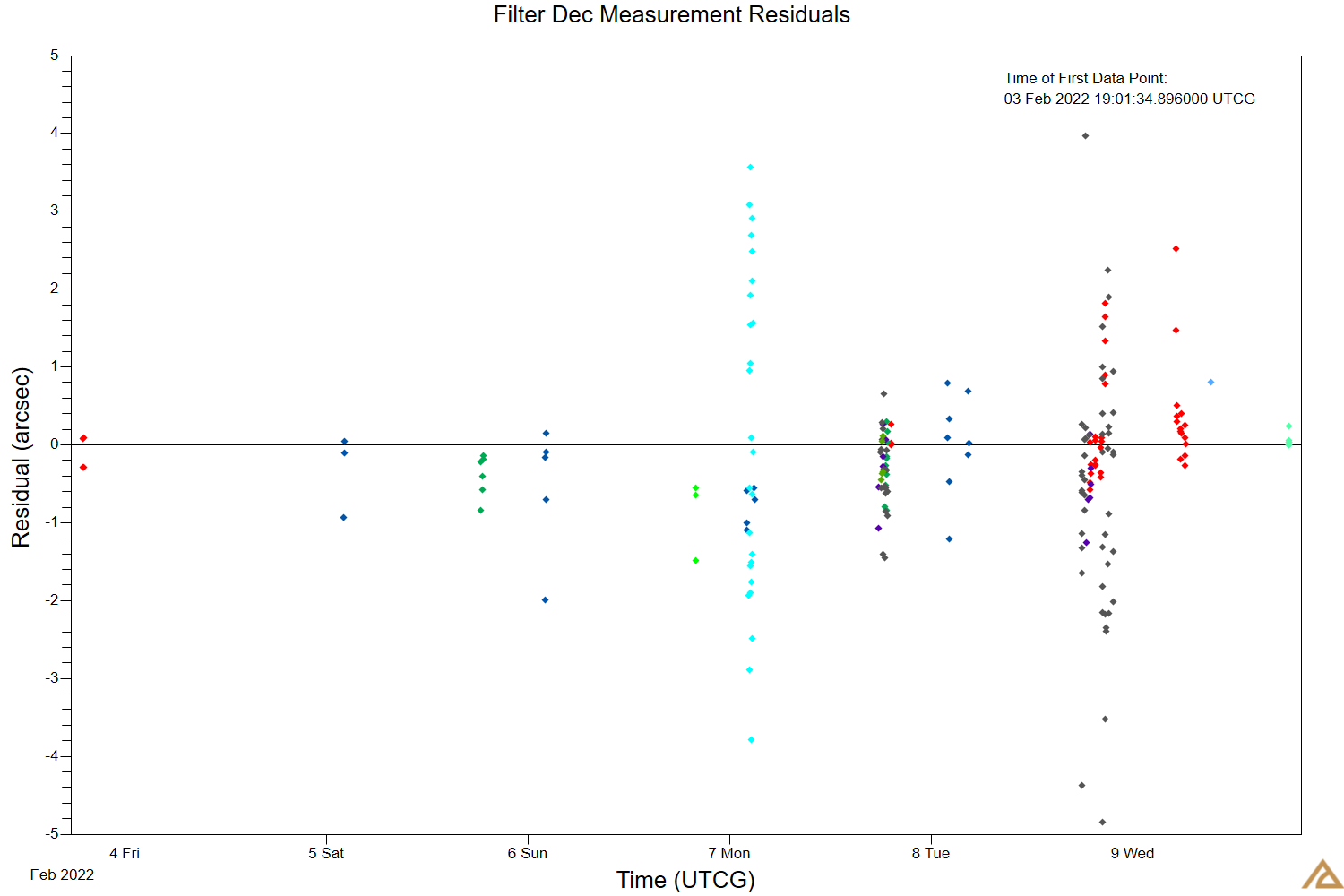1344x896 pixels.
Task: Click the Time of First Data Point annotation
Action: (x=1130, y=89)
